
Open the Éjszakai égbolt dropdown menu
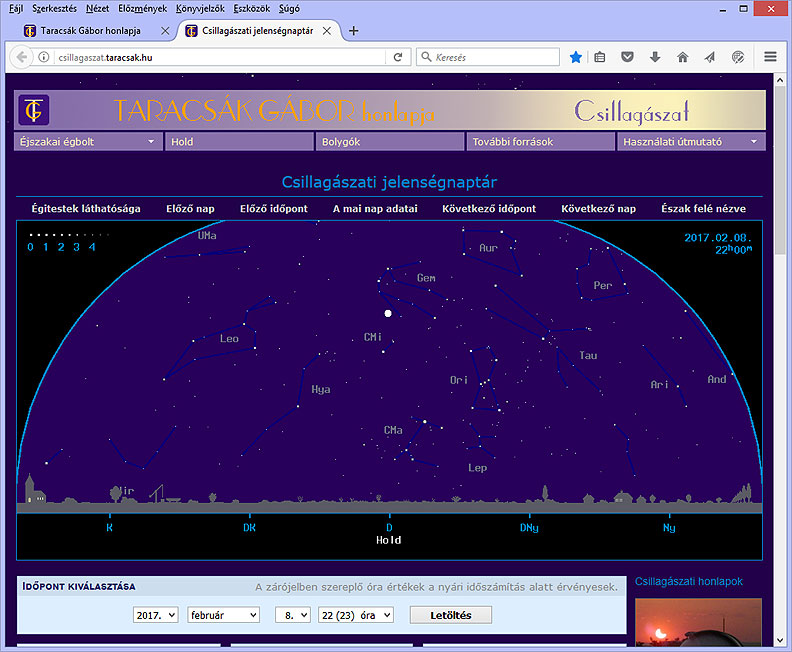[89, 142]
